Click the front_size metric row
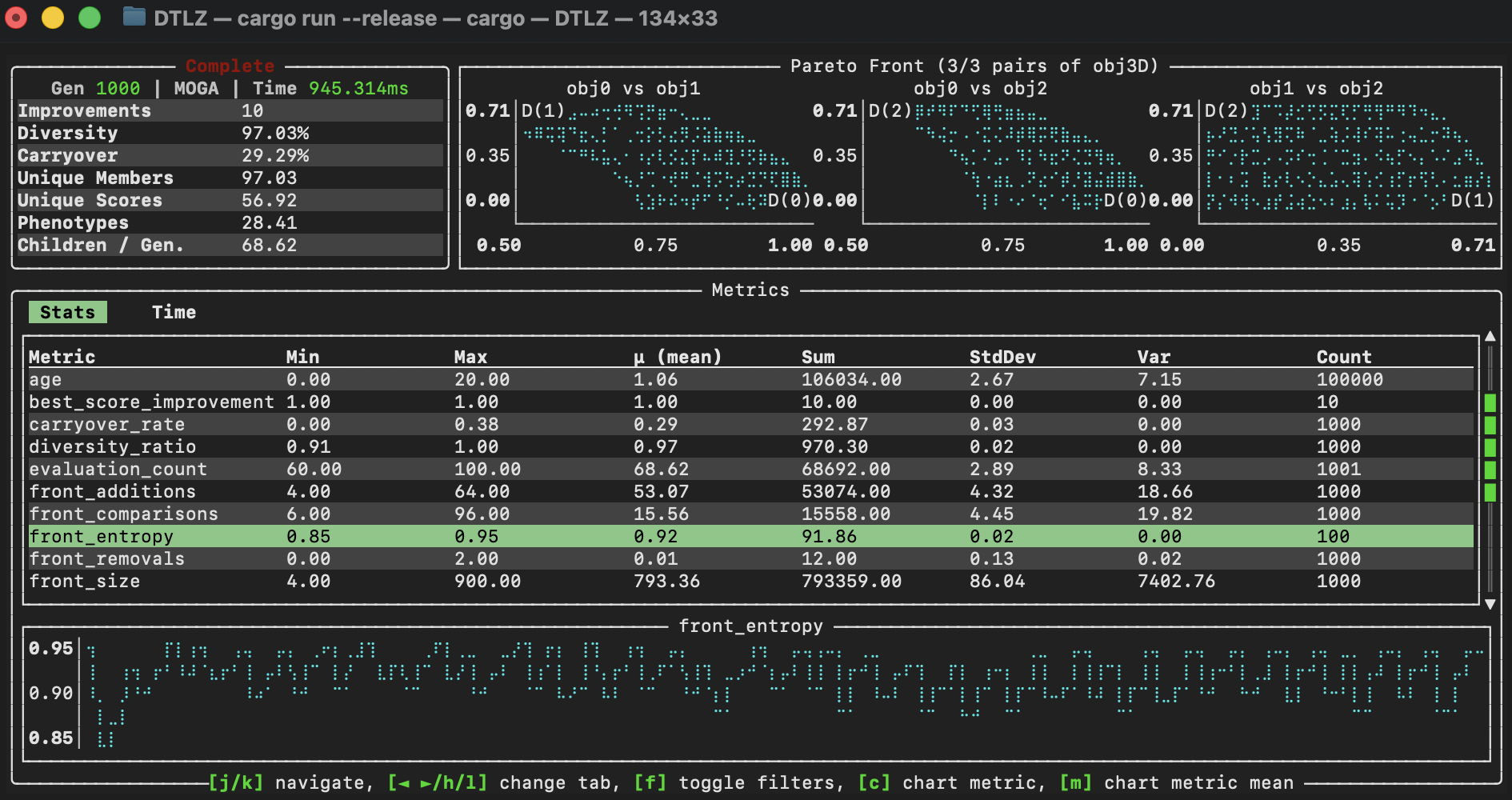 tap(84, 582)
